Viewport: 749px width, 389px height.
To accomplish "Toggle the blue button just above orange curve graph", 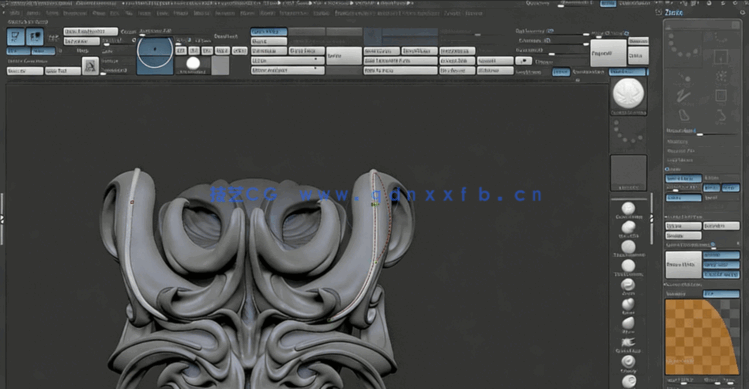I will (x=721, y=293).
